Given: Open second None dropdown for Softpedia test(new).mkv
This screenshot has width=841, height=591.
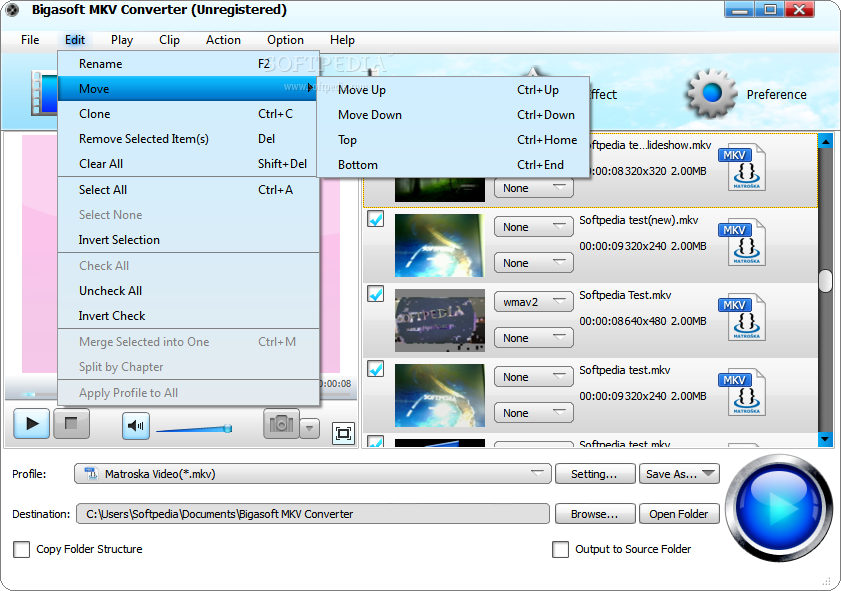Looking at the screenshot, I should 534,263.
